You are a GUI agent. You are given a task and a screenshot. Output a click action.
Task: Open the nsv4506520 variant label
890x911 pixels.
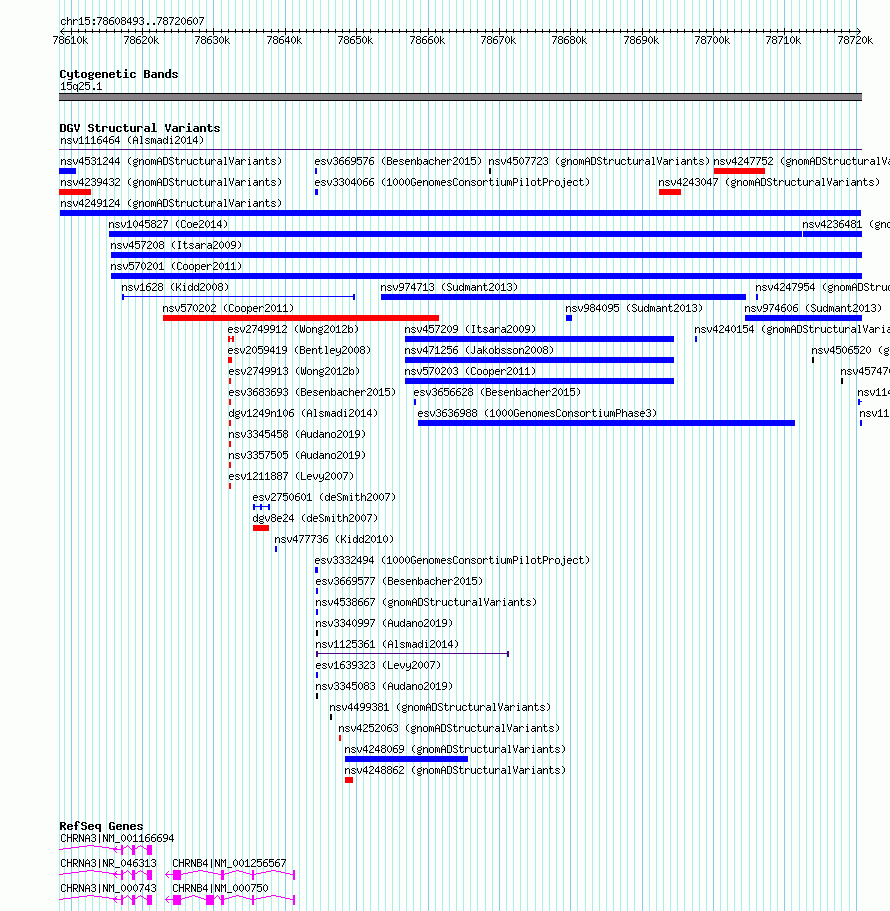pyautogui.click(x=850, y=350)
